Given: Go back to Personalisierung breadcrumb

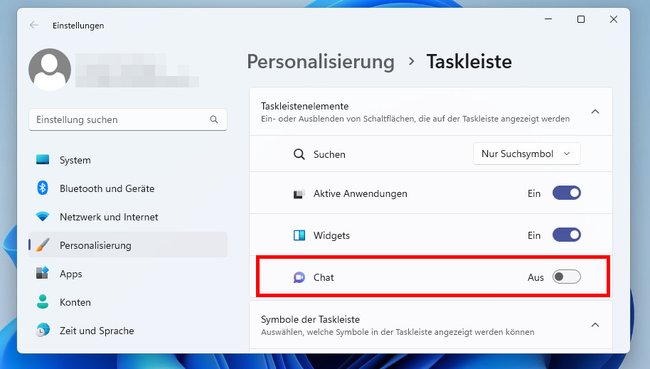Looking at the screenshot, I should pyautogui.click(x=320, y=62).
